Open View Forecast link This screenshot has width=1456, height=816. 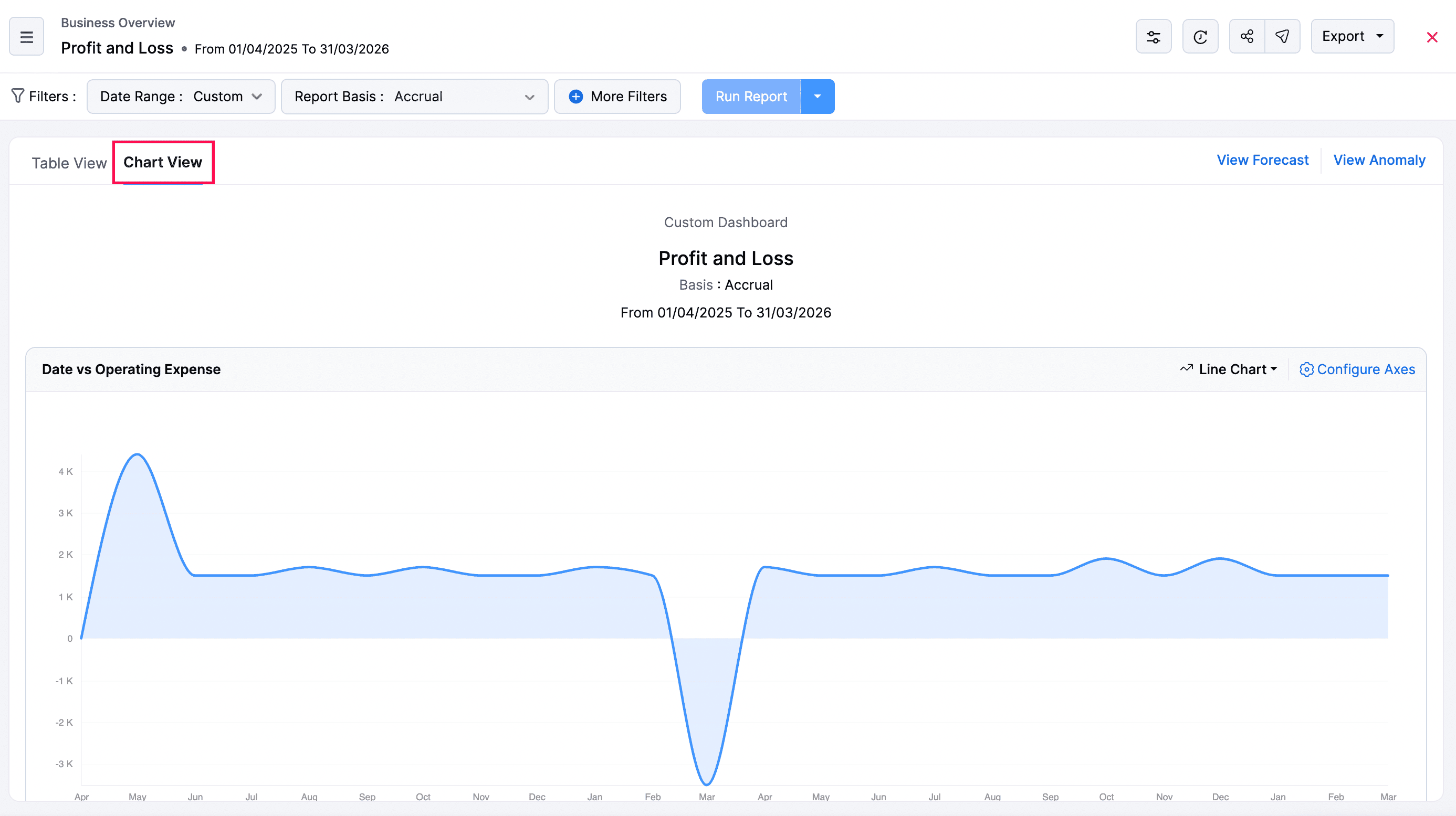(x=1262, y=160)
